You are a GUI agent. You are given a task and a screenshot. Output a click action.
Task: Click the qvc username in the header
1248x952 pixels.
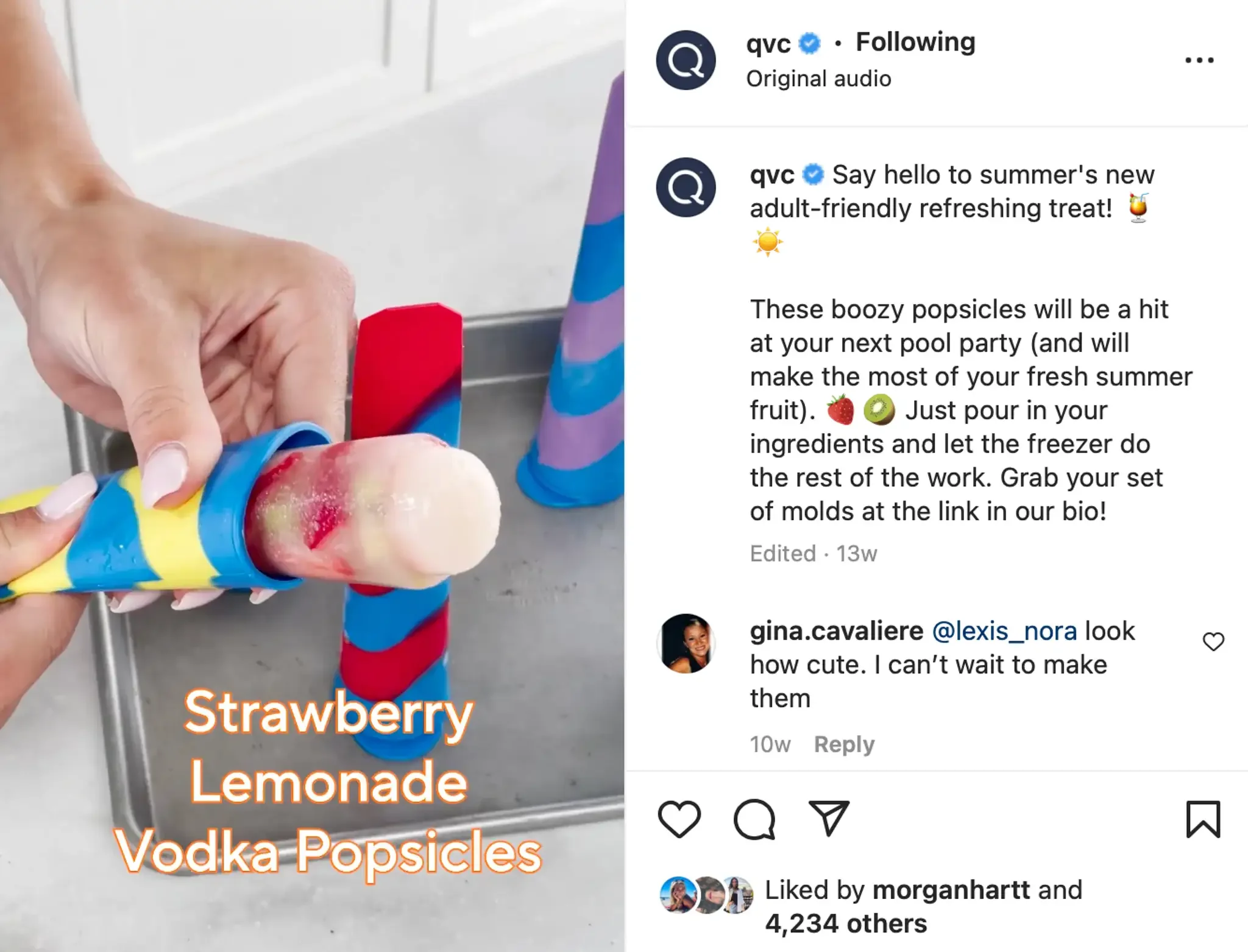point(768,44)
